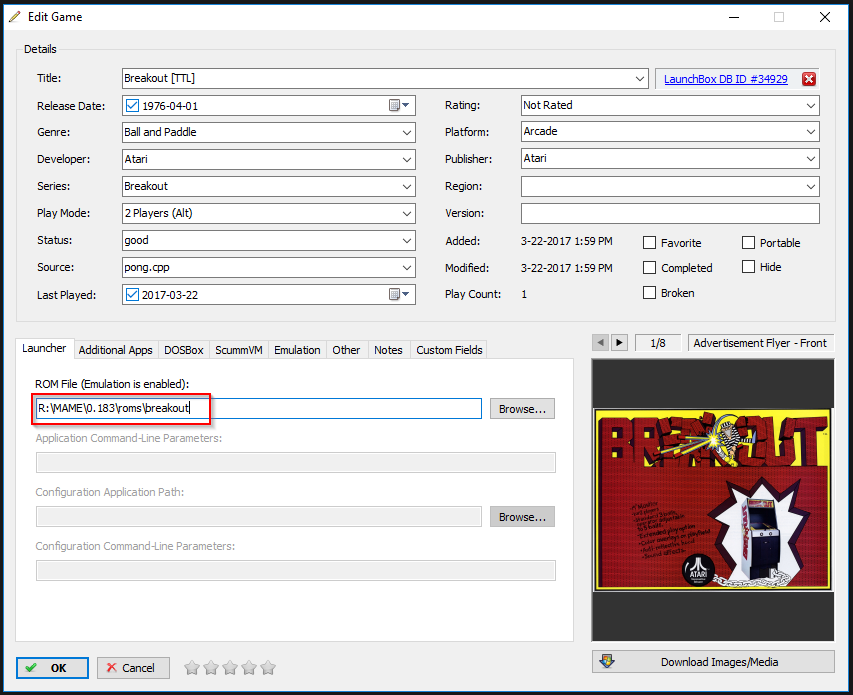
Task: Open the Custom Fields tab
Action: point(449,350)
